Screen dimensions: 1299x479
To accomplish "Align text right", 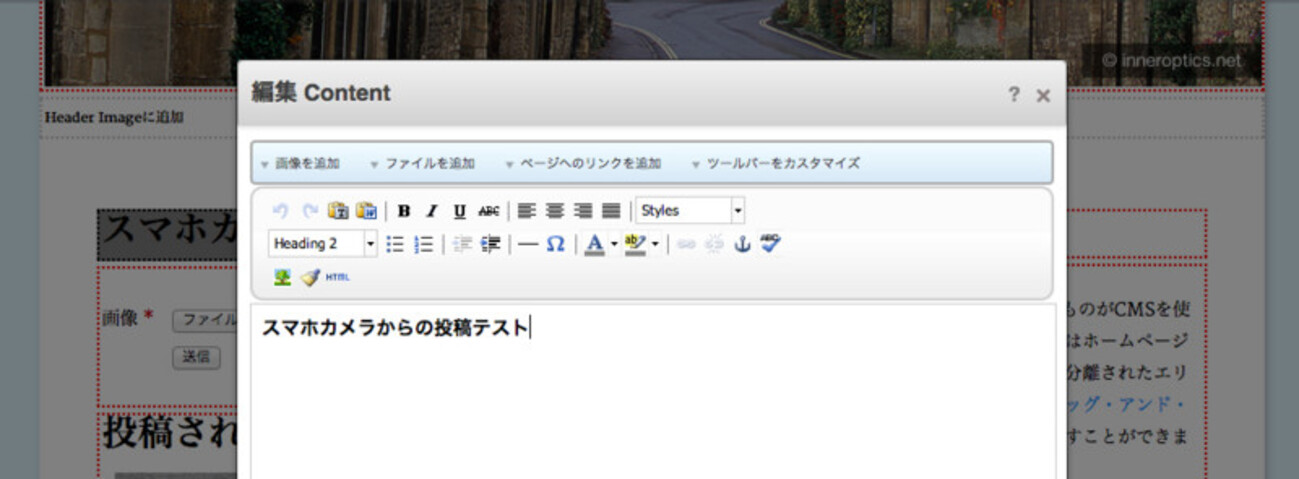I will pos(583,211).
